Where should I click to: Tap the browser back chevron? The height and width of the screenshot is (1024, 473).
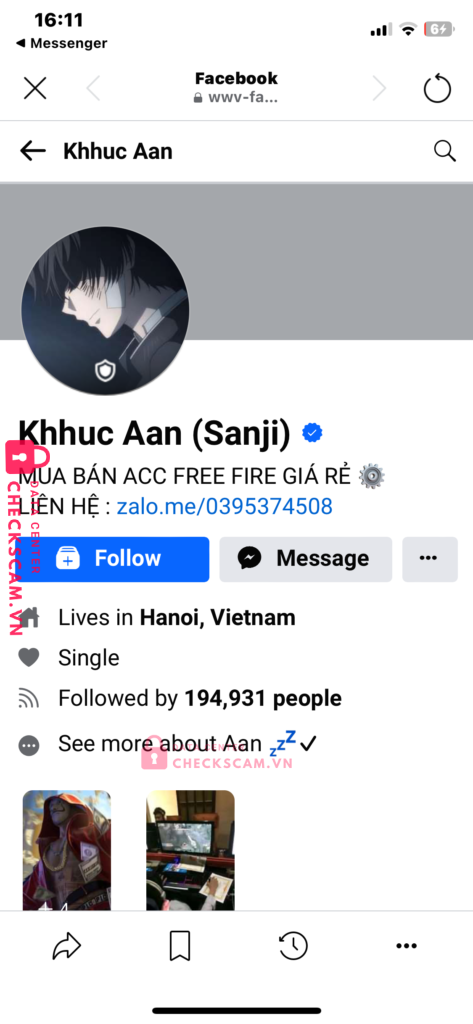(93, 88)
